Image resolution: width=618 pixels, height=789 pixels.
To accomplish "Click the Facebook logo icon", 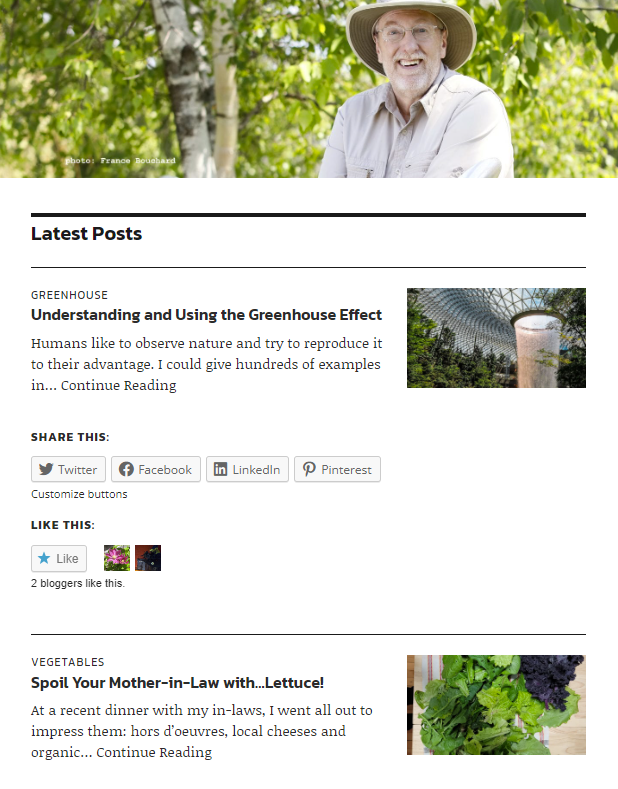I will pyautogui.click(x=126, y=469).
